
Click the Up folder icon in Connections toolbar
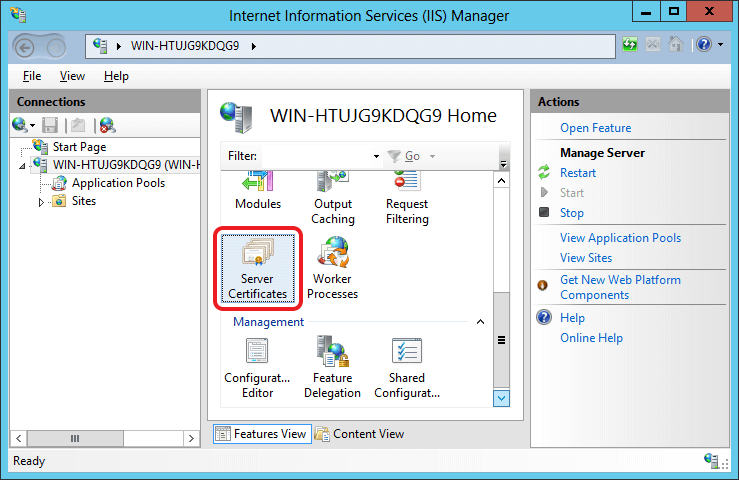click(x=78, y=125)
